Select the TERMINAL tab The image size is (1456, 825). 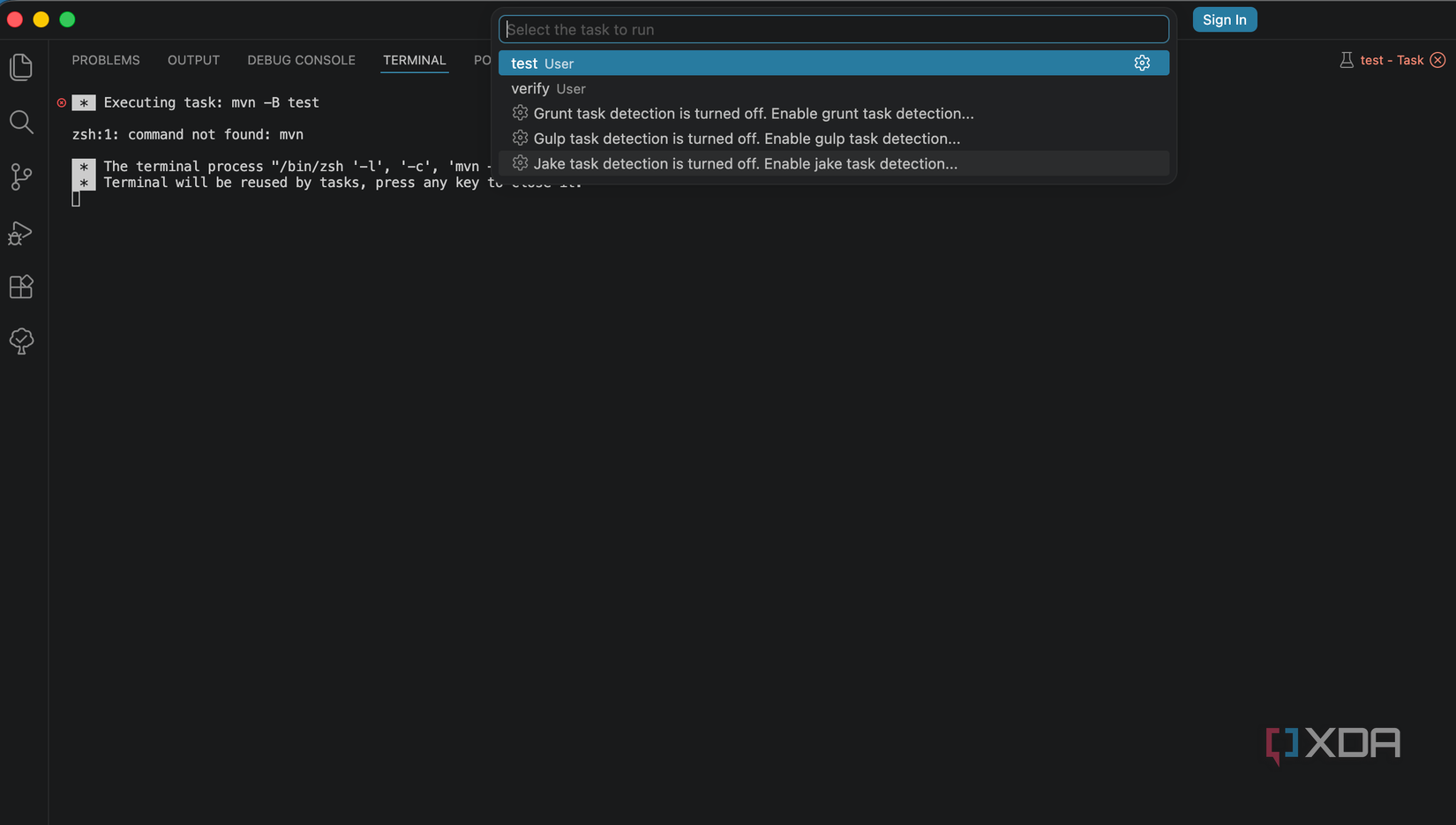pos(414,60)
